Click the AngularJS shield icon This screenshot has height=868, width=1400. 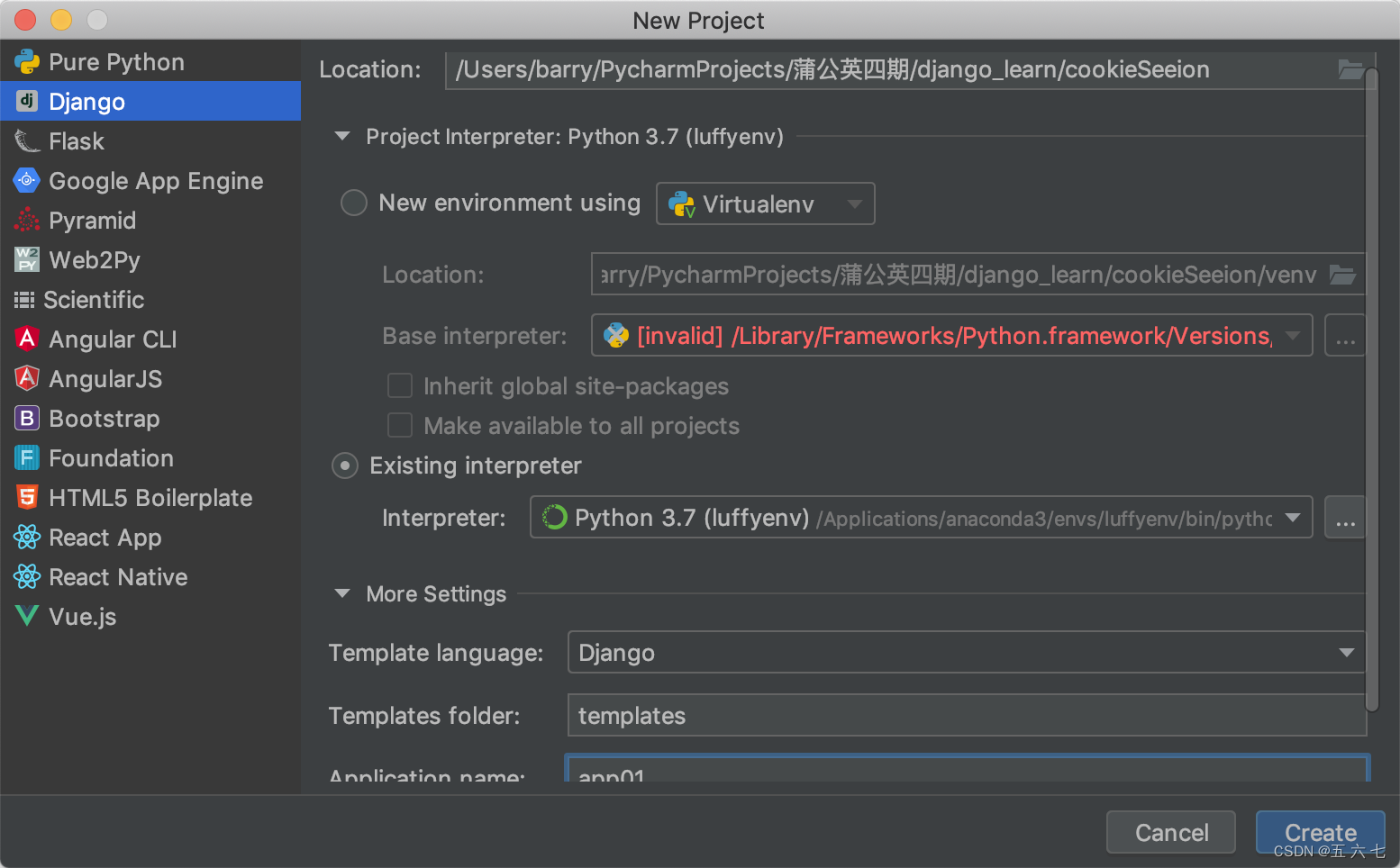point(27,378)
